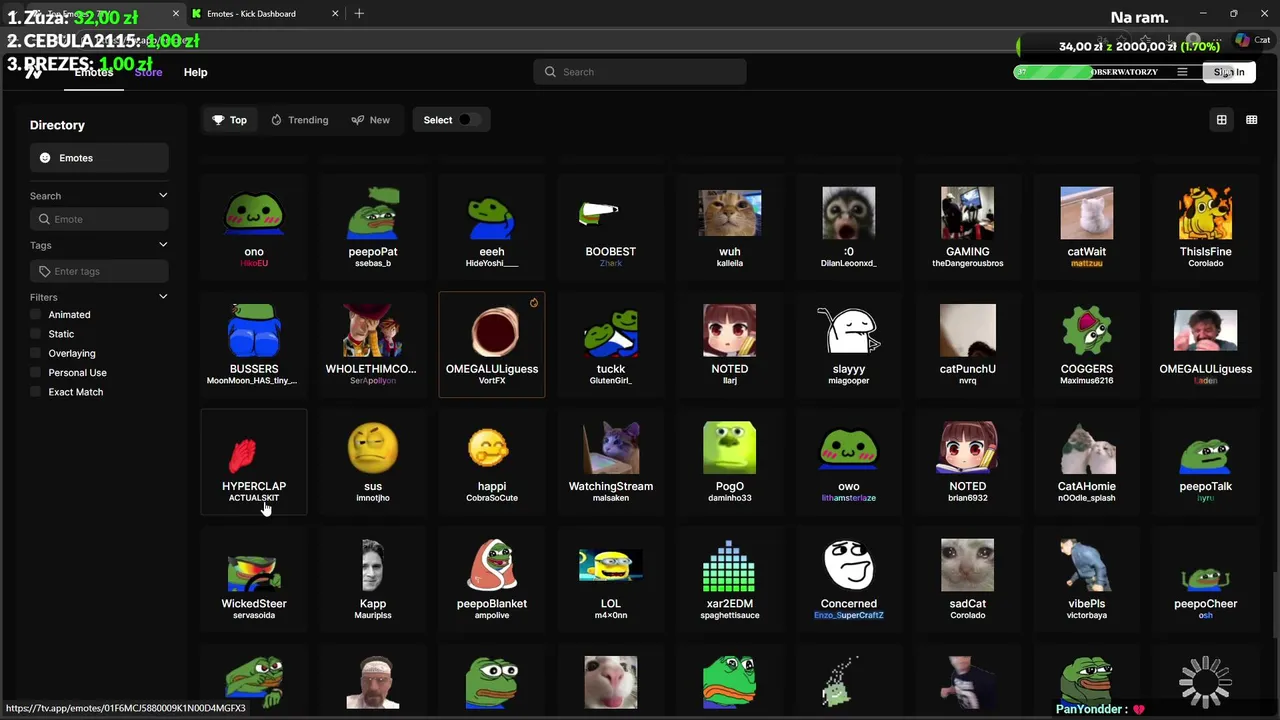Go to the Emotes navigation tab
Image resolution: width=1280 pixels, height=720 pixels.
coord(94,72)
